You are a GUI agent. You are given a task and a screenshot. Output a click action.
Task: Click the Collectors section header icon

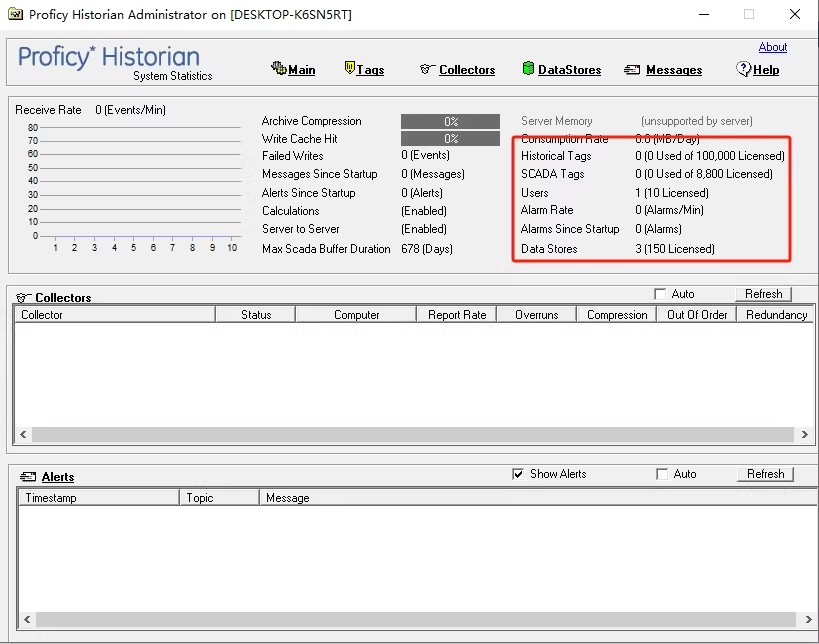click(24, 298)
